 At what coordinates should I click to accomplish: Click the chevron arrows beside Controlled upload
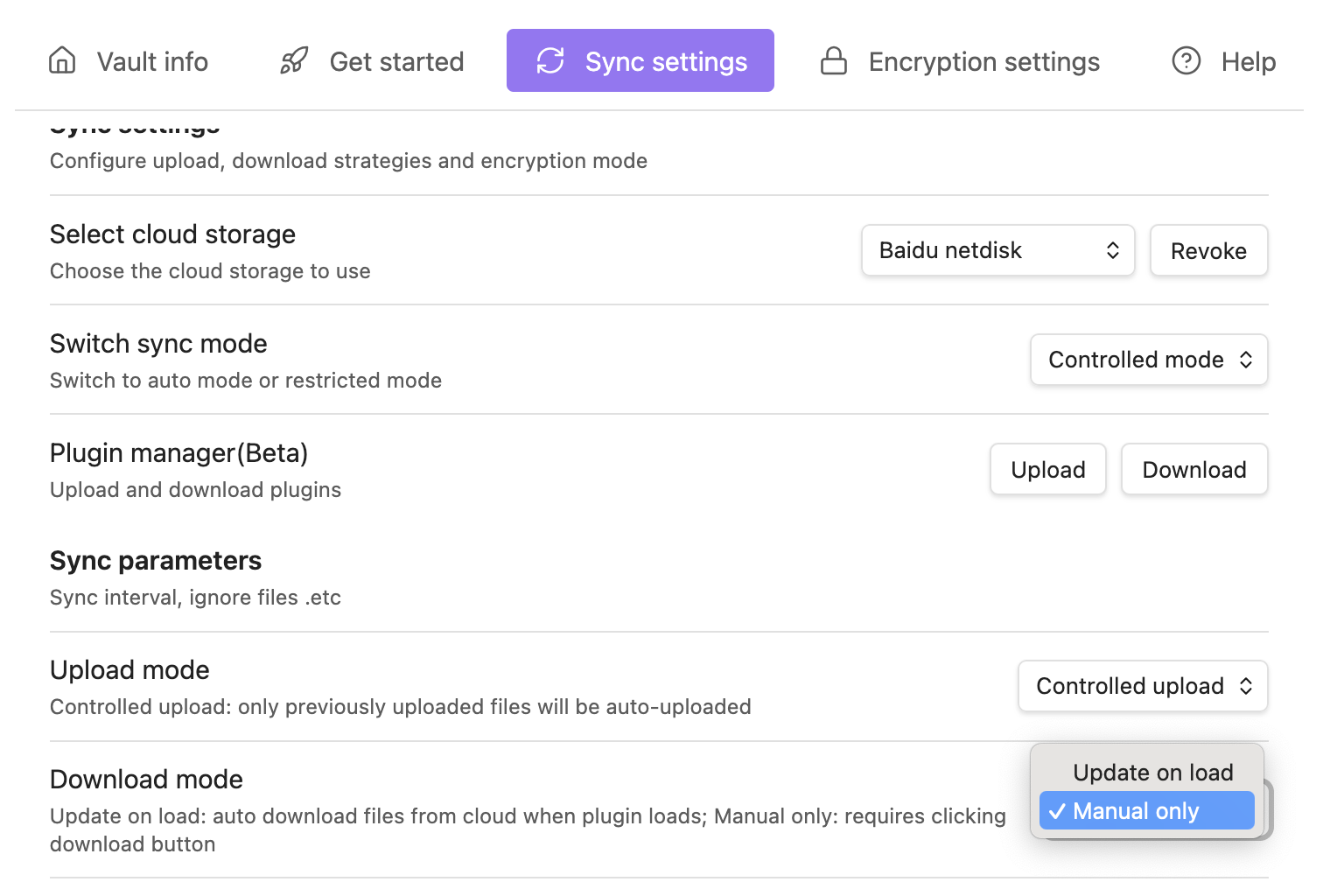pos(1246,686)
